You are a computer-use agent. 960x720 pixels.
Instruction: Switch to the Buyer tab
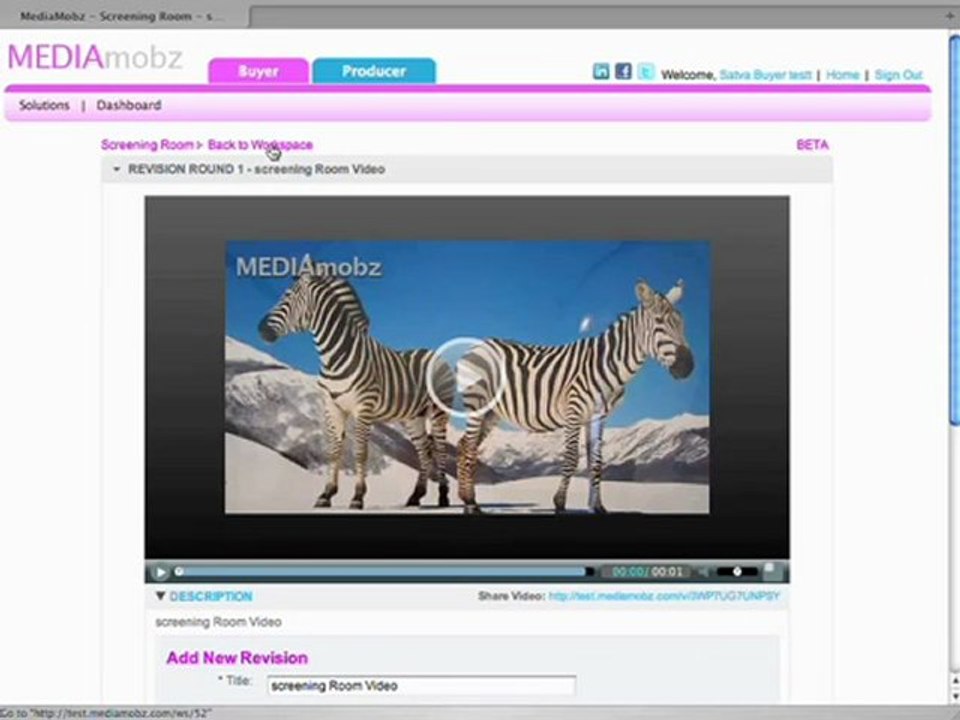[x=258, y=71]
